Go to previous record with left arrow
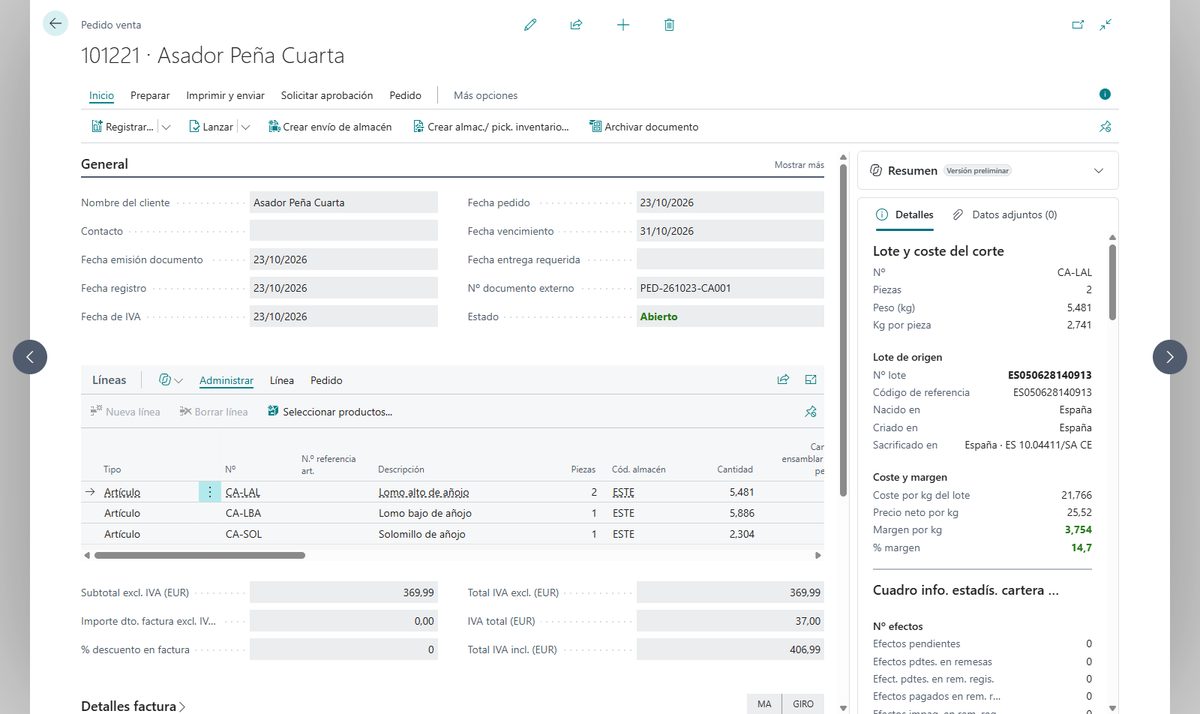The image size is (1200, 714). click(30, 357)
